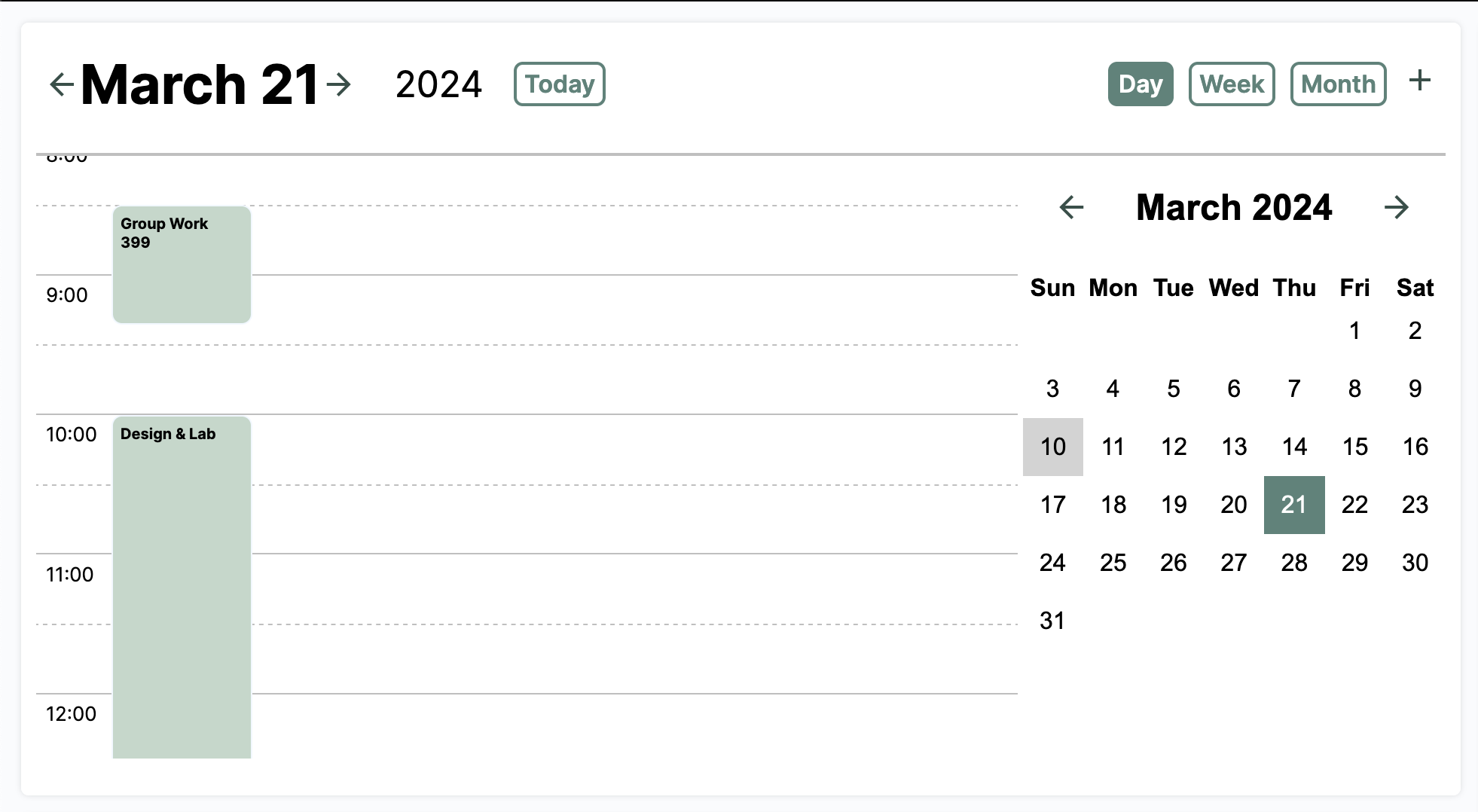Image resolution: width=1478 pixels, height=812 pixels.
Task: Pick March 1 in the mini calendar
Action: 1354,331
